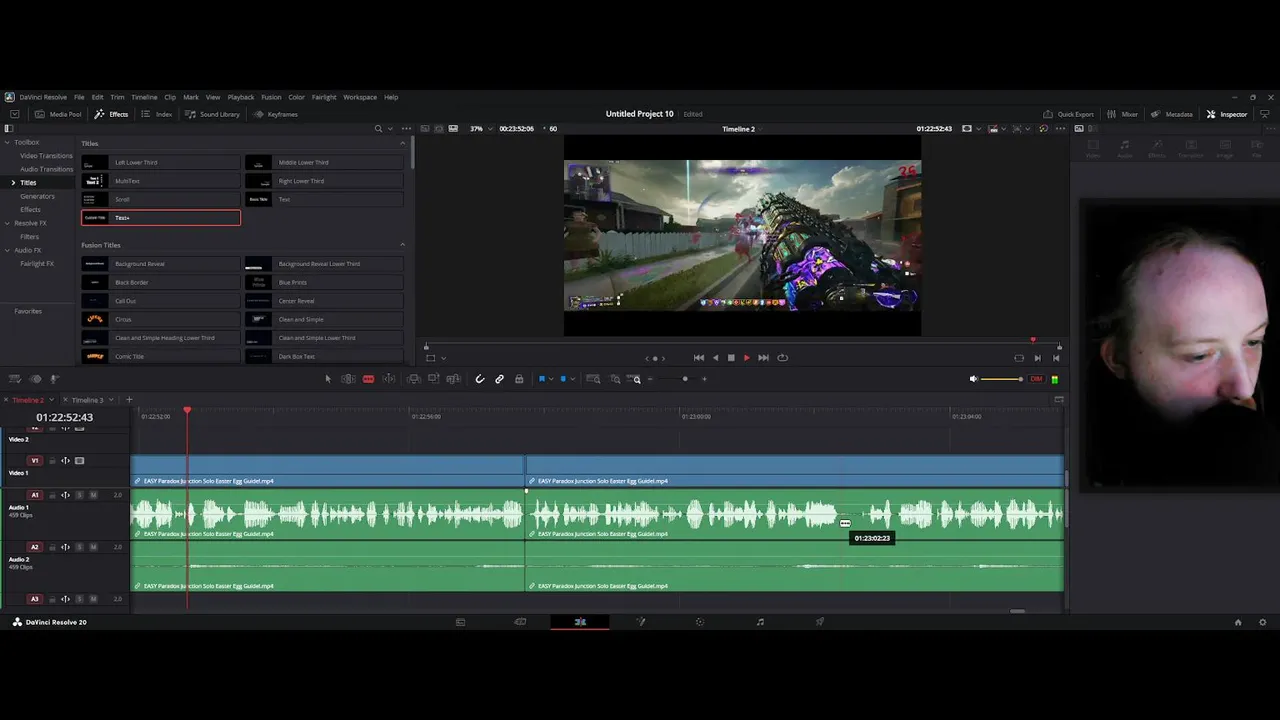
Task: Toggle the red DIM audio button
Action: coord(1036,379)
